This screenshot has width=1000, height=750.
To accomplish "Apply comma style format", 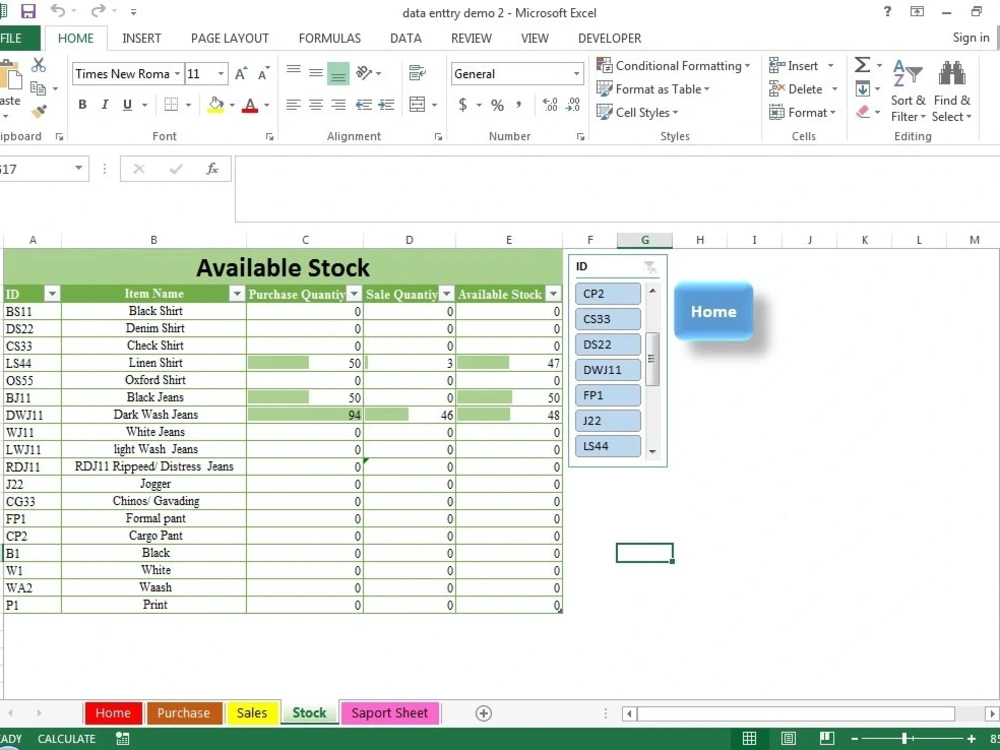I will (519, 104).
